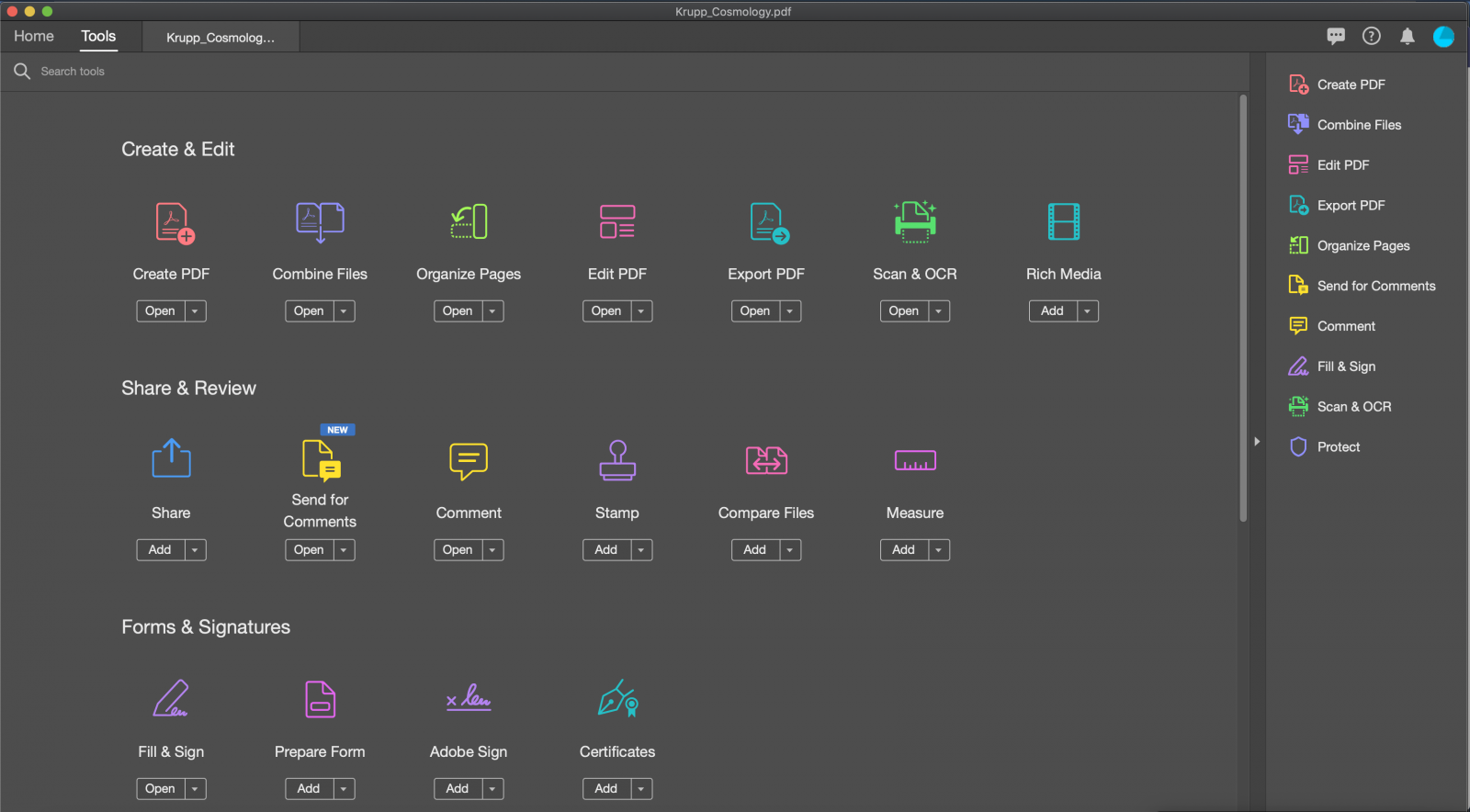This screenshot has width=1470, height=812.
Task: Select the Edit PDF tool icon
Action: (x=617, y=222)
